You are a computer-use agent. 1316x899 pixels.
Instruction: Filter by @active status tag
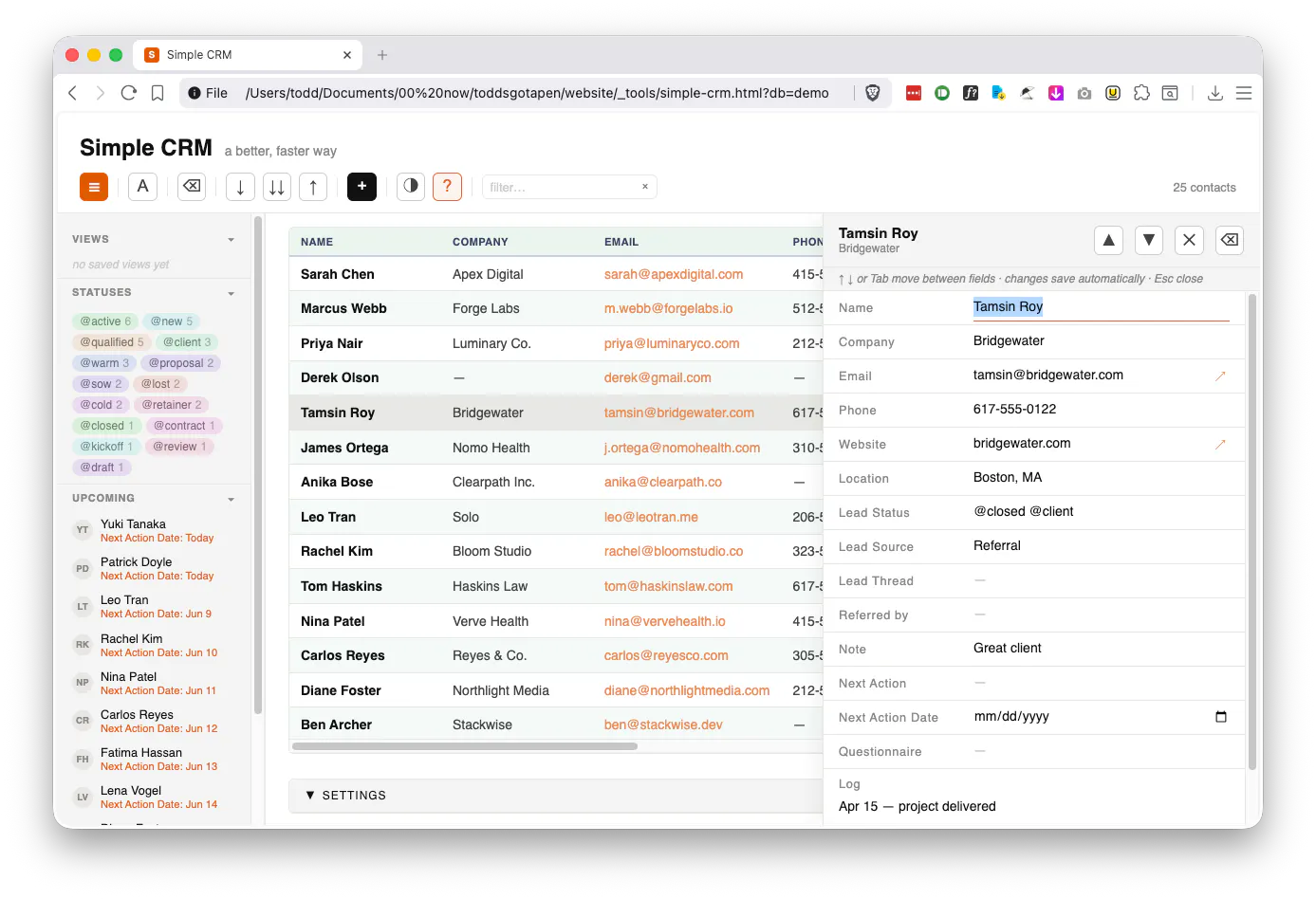point(105,321)
